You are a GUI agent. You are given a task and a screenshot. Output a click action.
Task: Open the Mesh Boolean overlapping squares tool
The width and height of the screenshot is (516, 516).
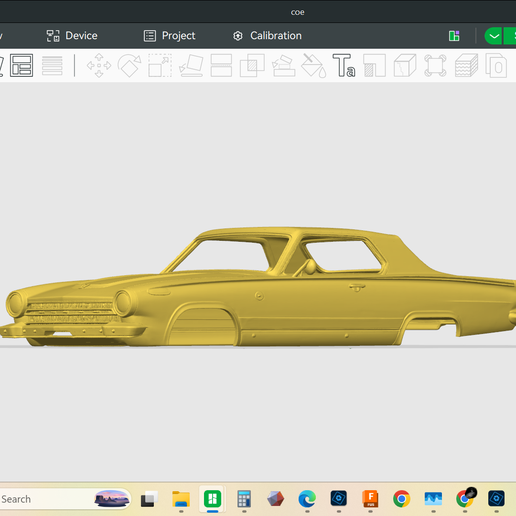tap(252, 65)
